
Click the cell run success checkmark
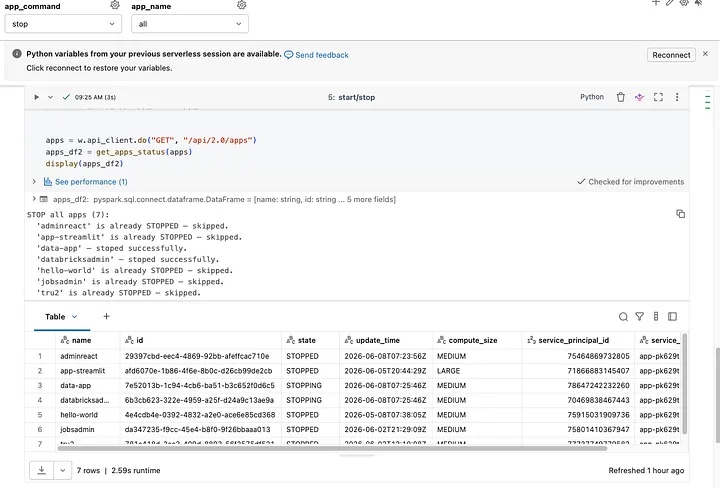pyautogui.click(x=66, y=97)
